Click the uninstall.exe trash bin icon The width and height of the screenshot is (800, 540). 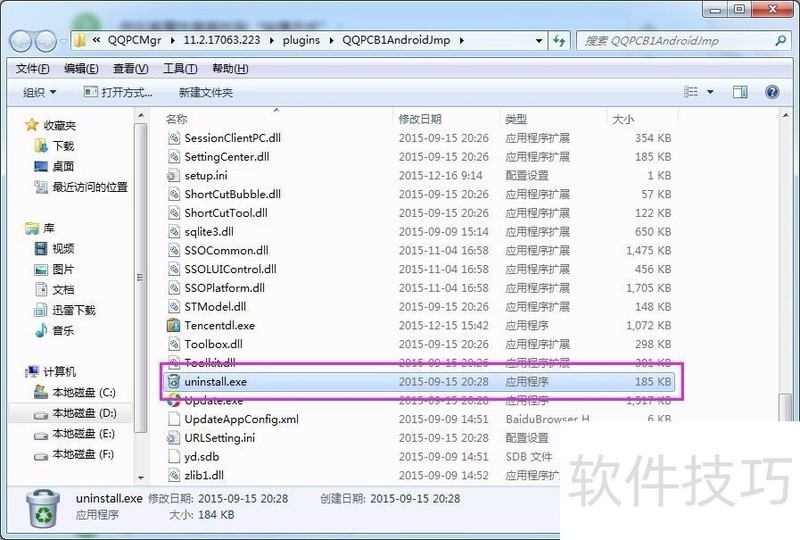(173, 381)
